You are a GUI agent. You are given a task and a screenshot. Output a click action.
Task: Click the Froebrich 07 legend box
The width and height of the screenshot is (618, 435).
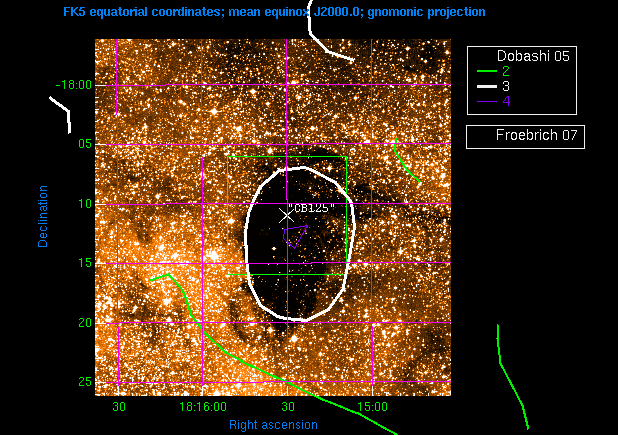[x=525, y=137]
